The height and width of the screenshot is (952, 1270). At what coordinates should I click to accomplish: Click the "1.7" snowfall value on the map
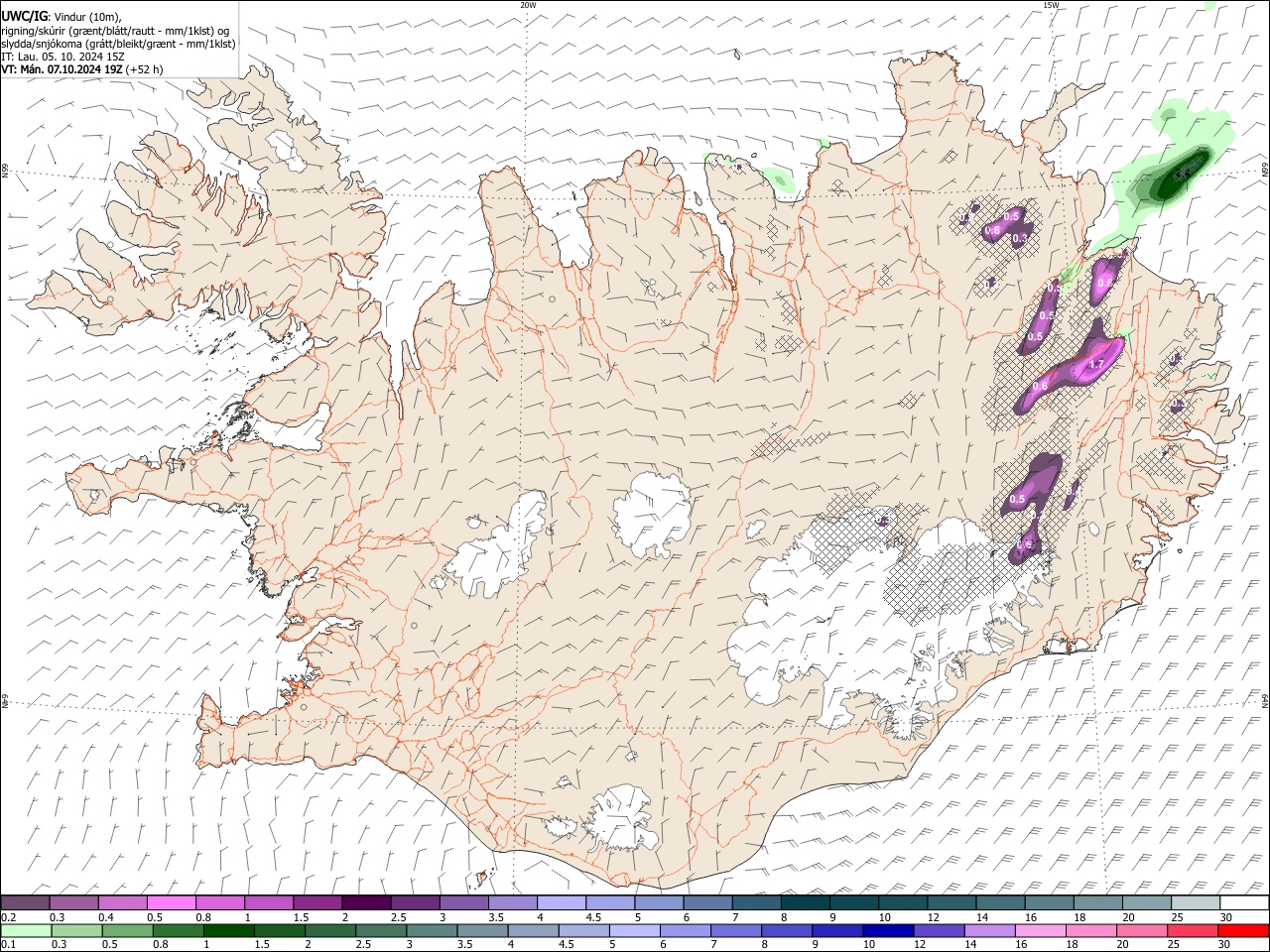(1096, 366)
